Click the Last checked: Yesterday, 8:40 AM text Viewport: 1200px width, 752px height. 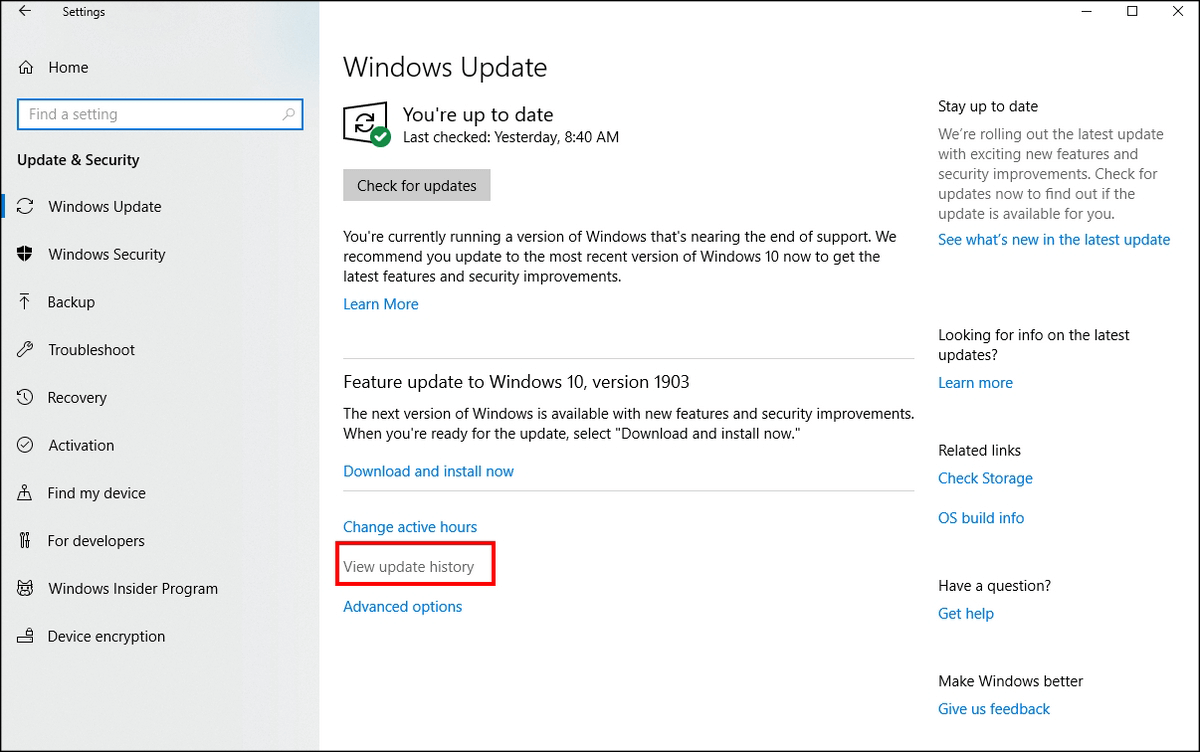pyautogui.click(x=511, y=137)
